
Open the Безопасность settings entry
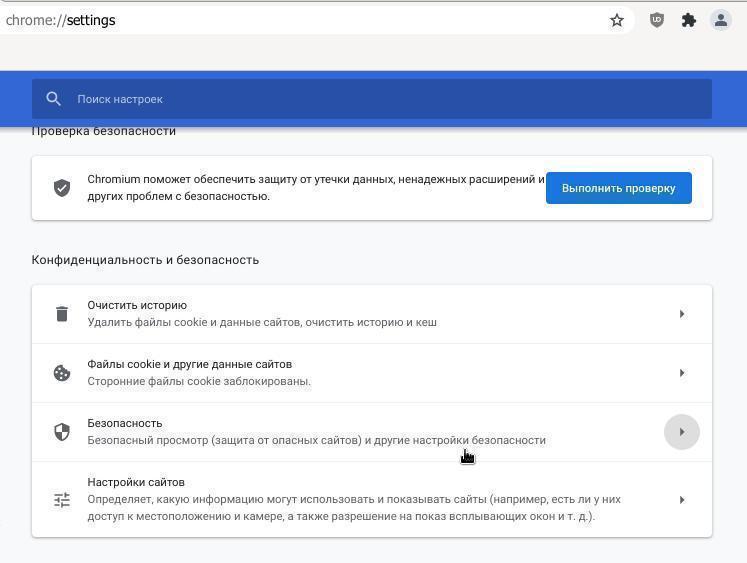(x=372, y=432)
